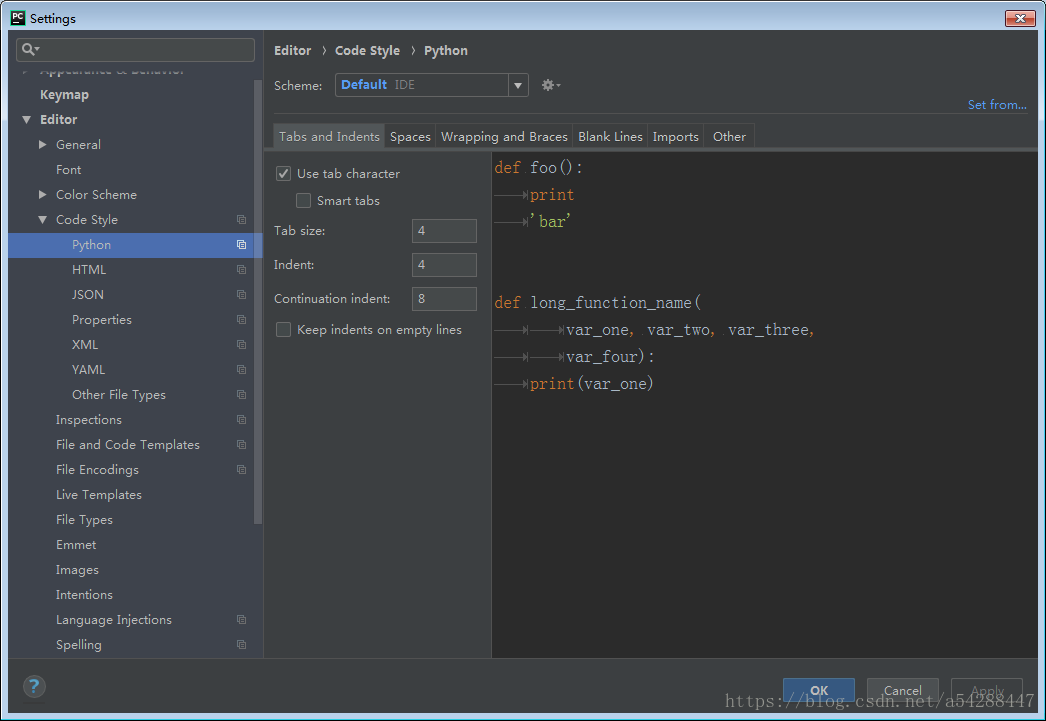Select Other File Types
This screenshot has width=1046, height=721.
click(119, 395)
